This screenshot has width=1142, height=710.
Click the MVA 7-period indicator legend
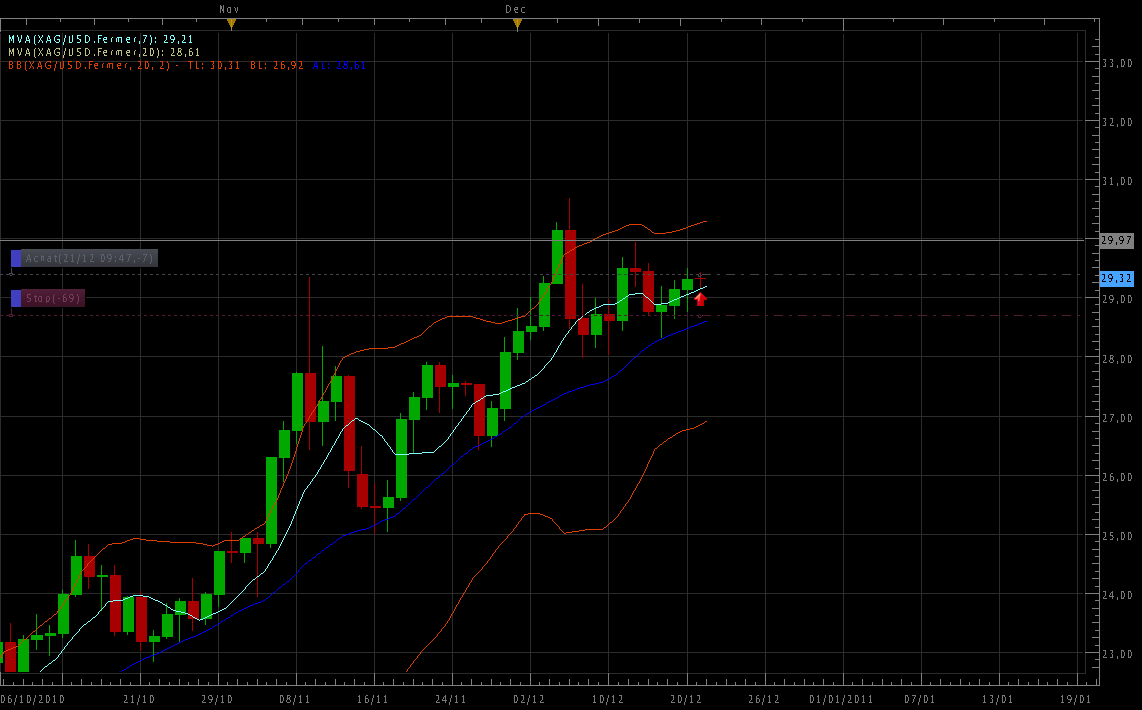pos(101,39)
